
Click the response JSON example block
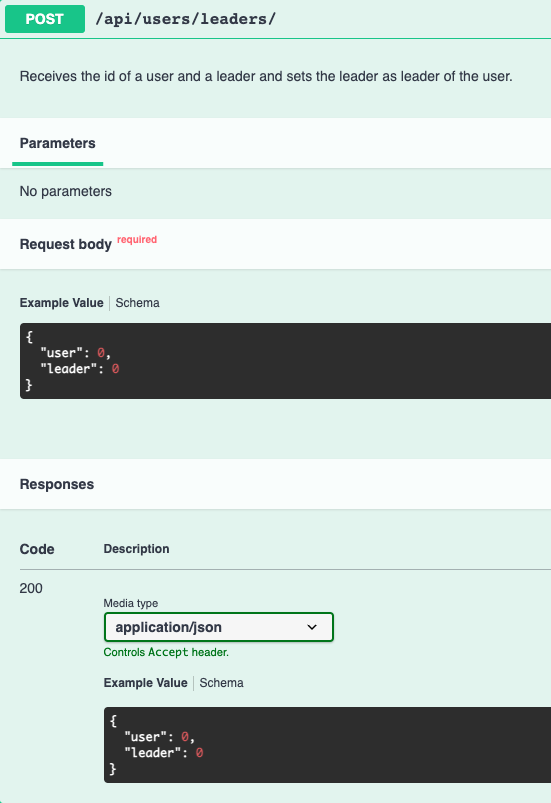coord(327,745)
